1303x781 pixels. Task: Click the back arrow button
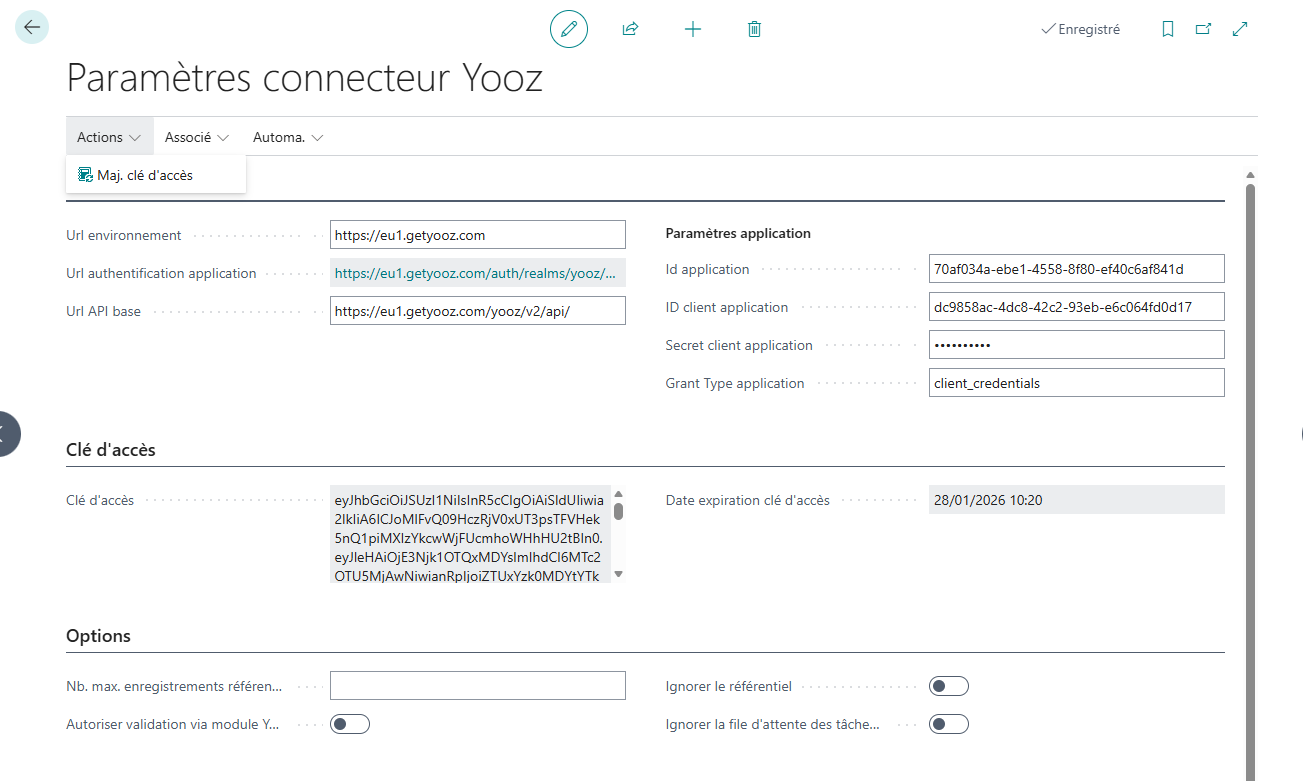[x=32, y=28]
